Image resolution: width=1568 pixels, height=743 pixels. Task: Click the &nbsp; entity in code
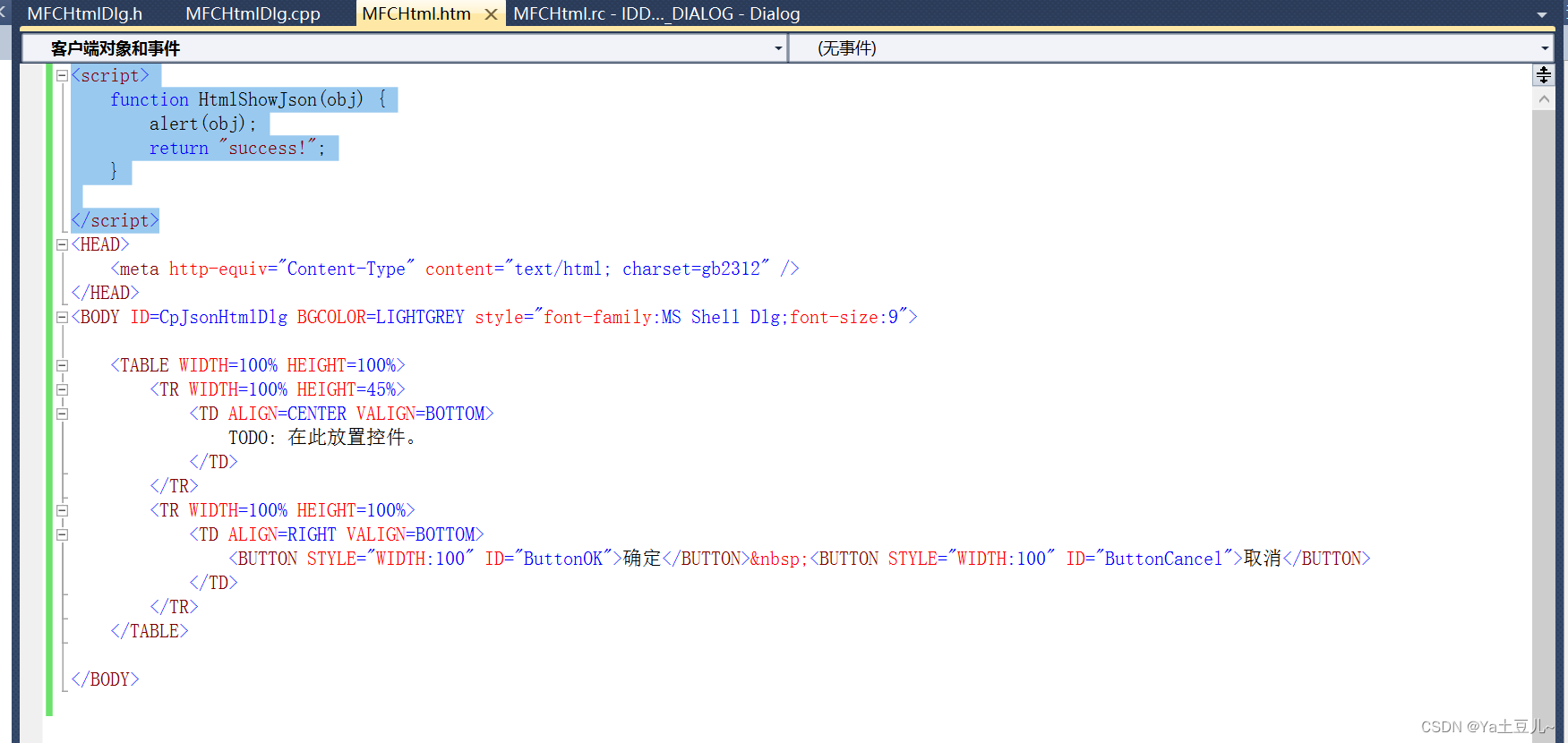pyautogui.click(x=779, y=559)
